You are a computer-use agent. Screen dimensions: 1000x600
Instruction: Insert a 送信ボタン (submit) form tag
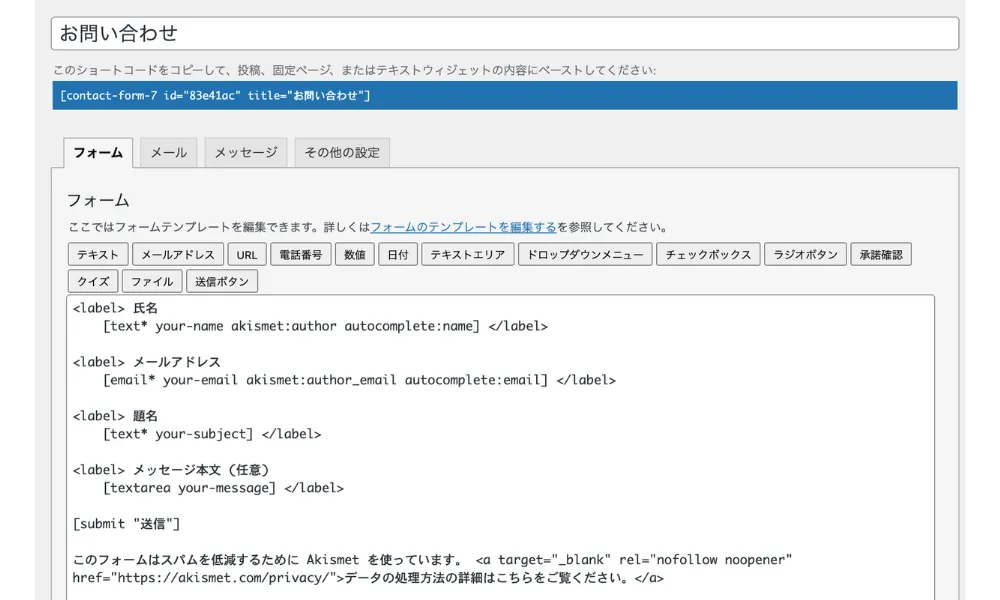tap(222, 281)
